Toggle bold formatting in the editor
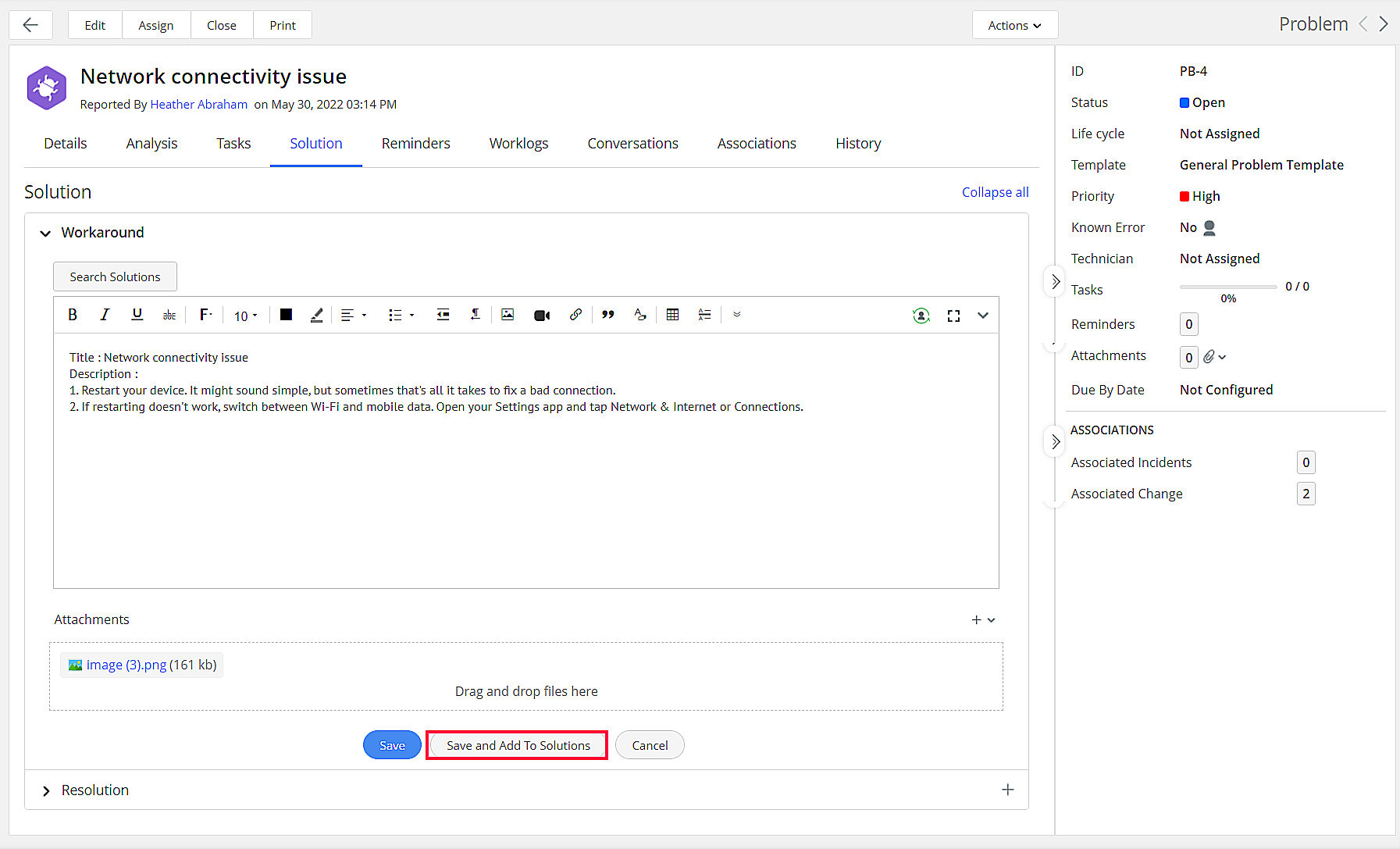1400x849 pixels. [x=73, y=315]
